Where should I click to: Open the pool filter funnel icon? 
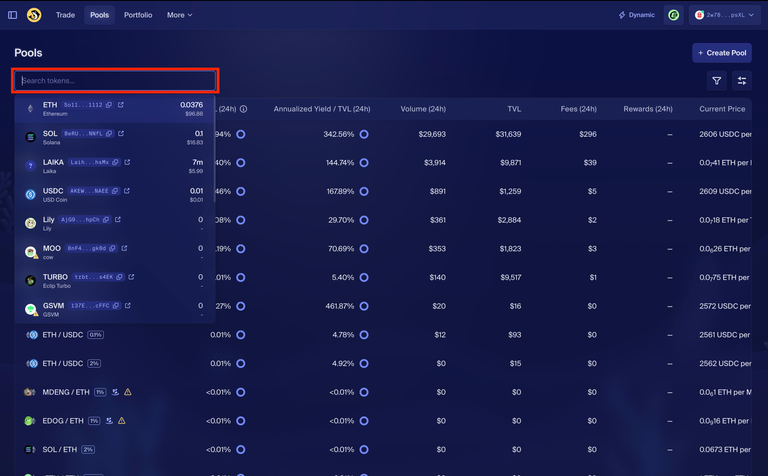coord(717,81)
